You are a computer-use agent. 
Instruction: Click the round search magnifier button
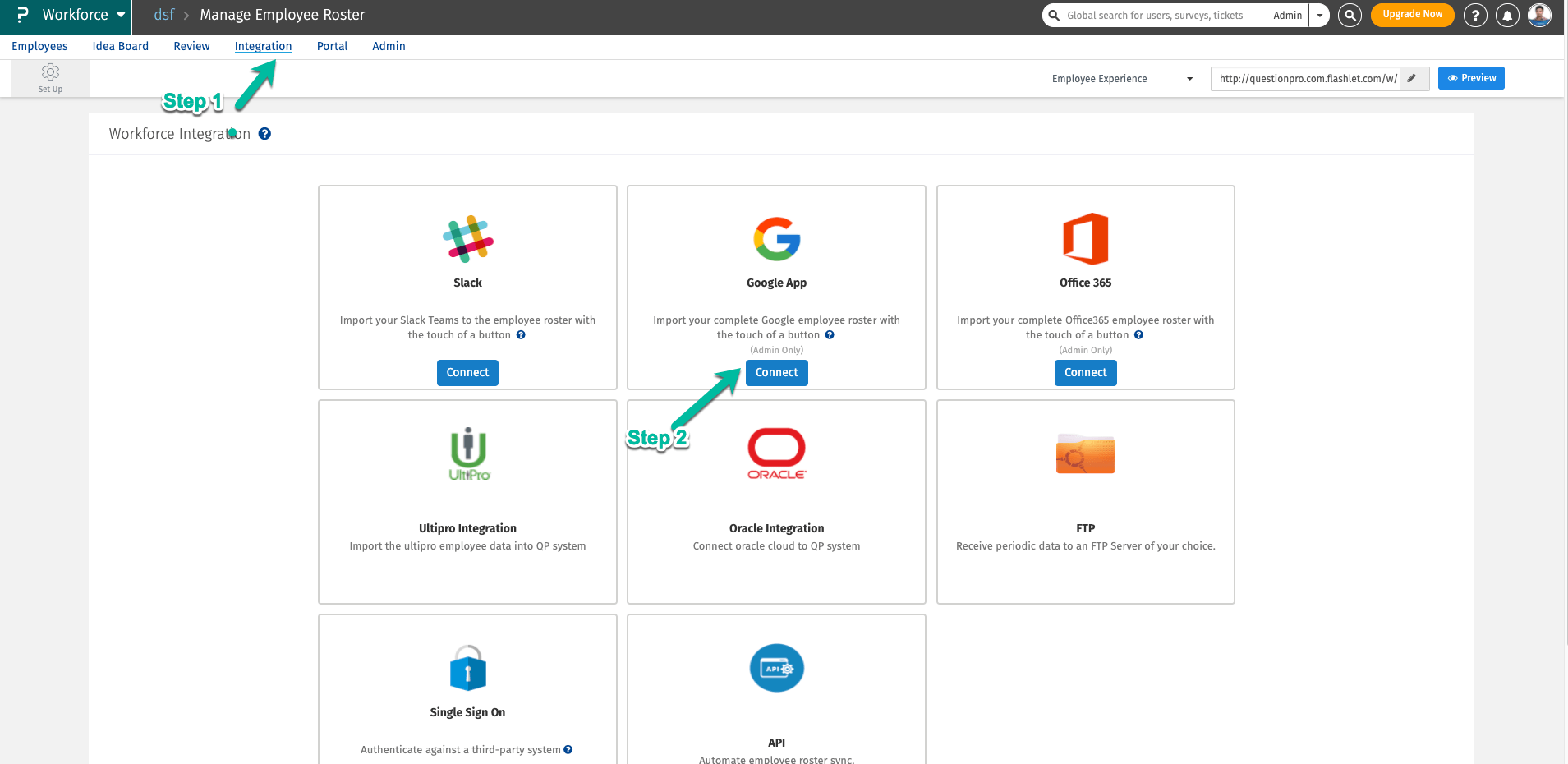[x=1350, y=16]
